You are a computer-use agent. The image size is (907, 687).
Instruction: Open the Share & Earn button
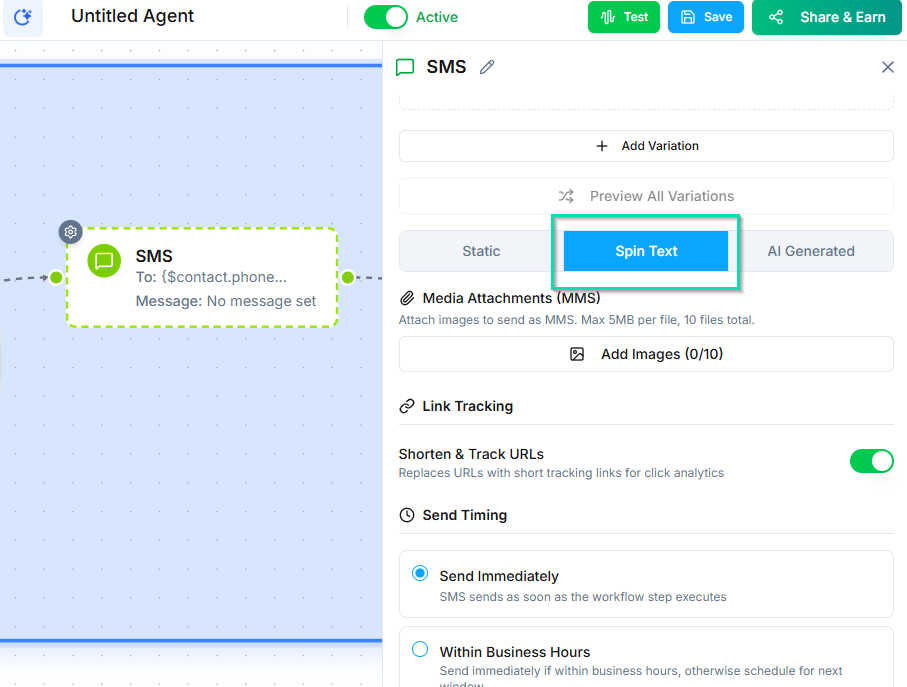[827, 17]
